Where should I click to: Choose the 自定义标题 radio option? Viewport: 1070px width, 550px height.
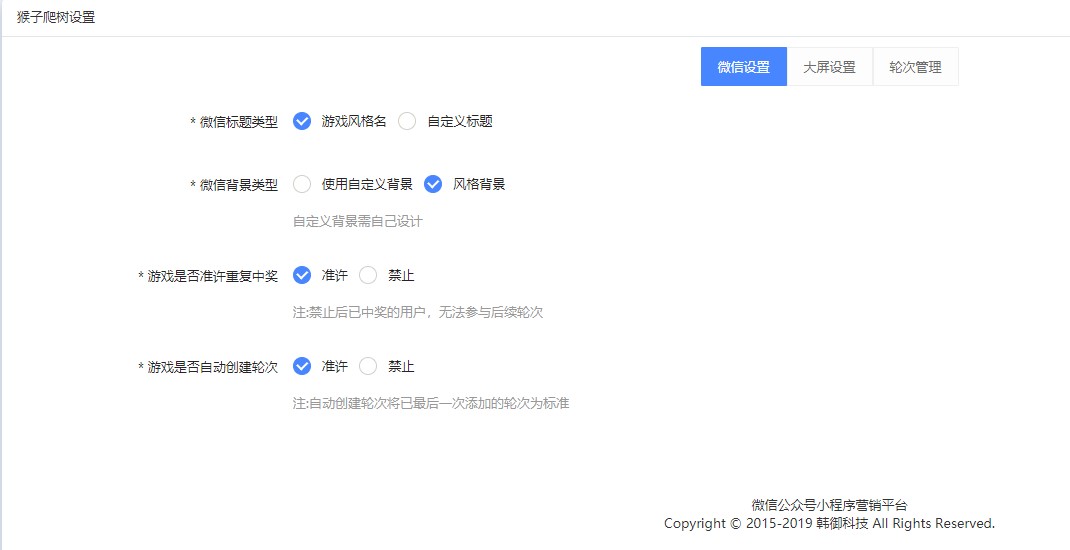tap(407, 121)
